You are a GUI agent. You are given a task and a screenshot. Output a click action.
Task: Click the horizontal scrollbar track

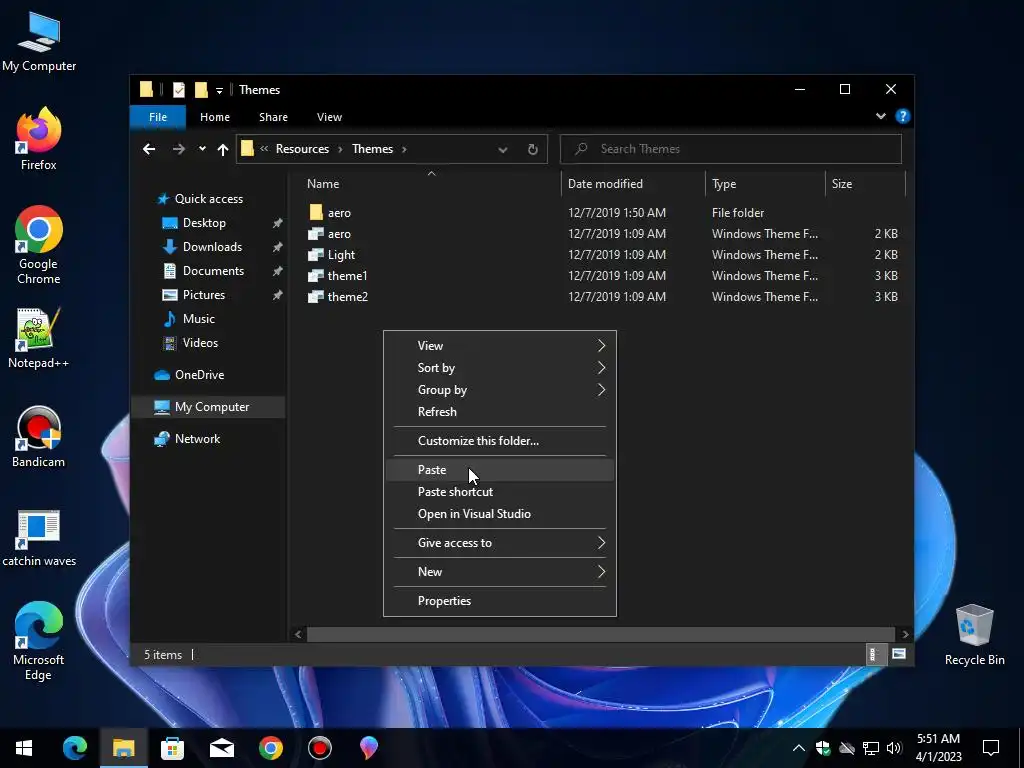(x=601, y=634)
